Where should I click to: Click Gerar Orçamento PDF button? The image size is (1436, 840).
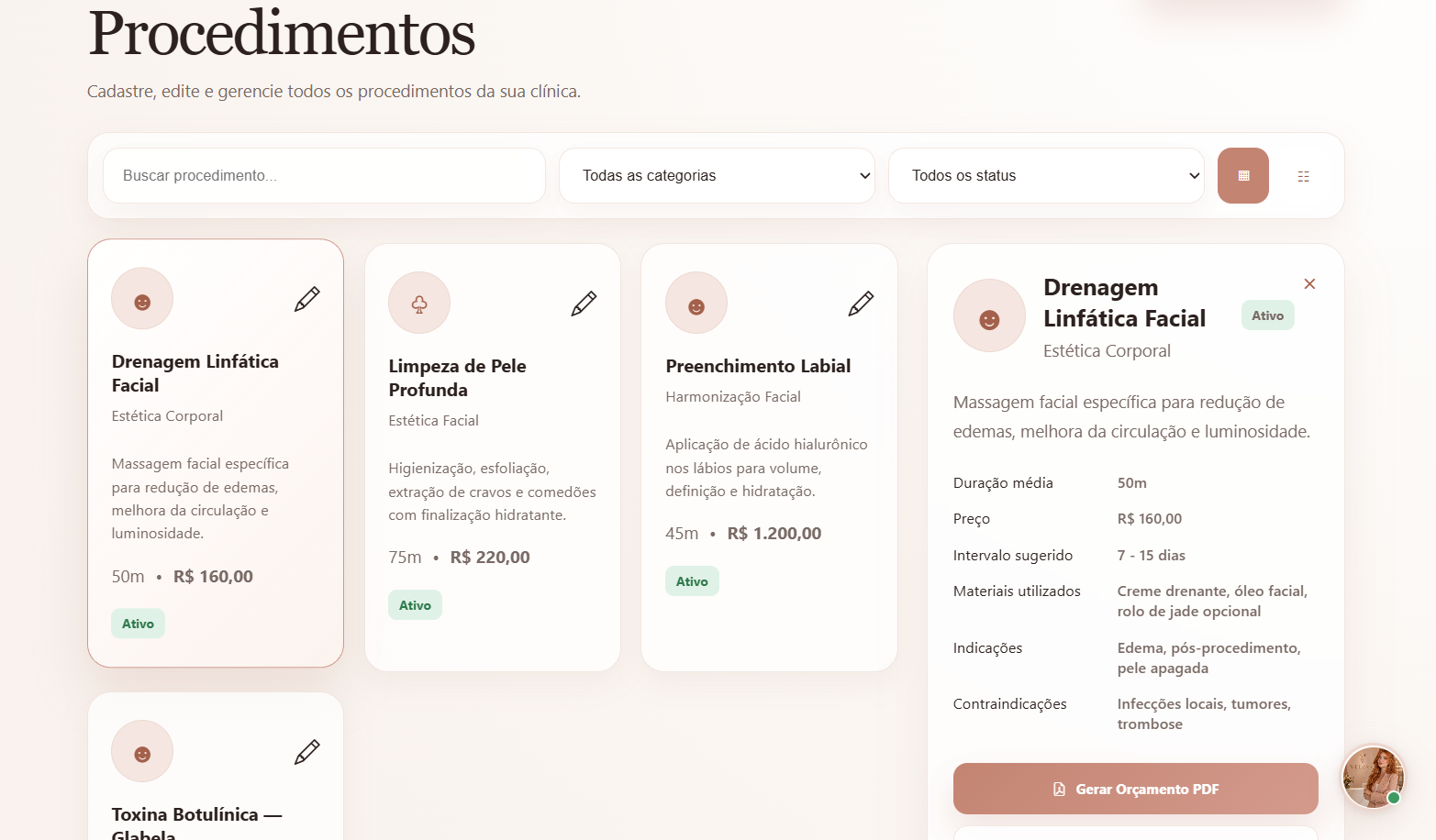(1136, 789)
